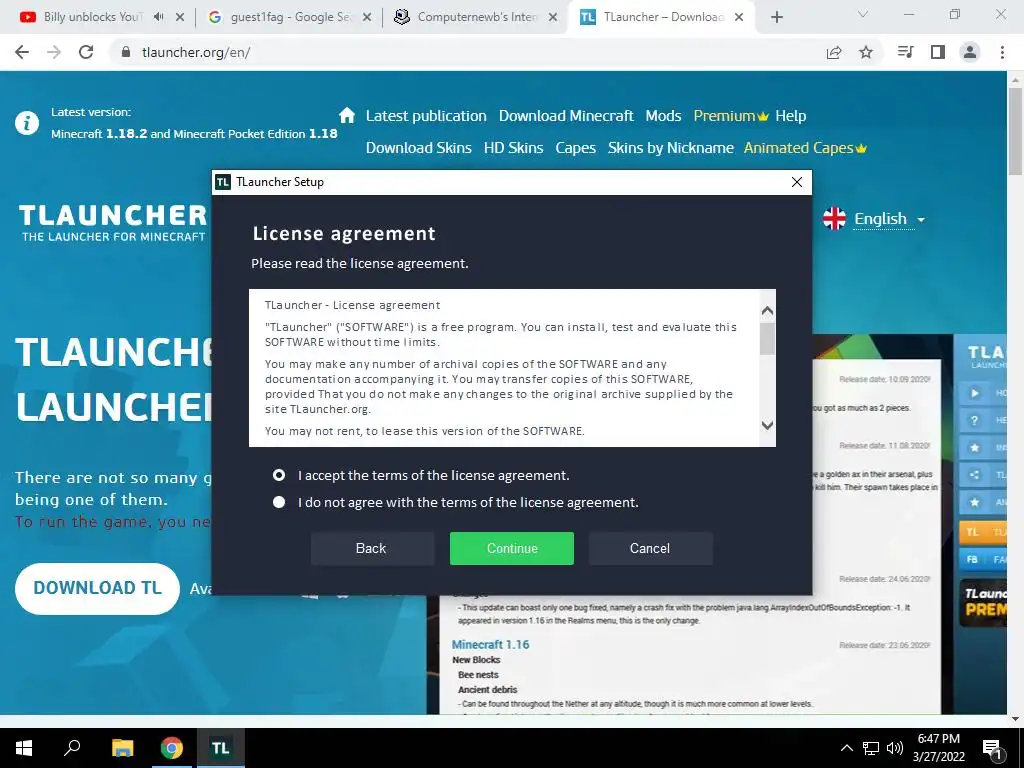
Task: Click the webpage vertical scrollbar thumb
Action: coord(1015,131)
